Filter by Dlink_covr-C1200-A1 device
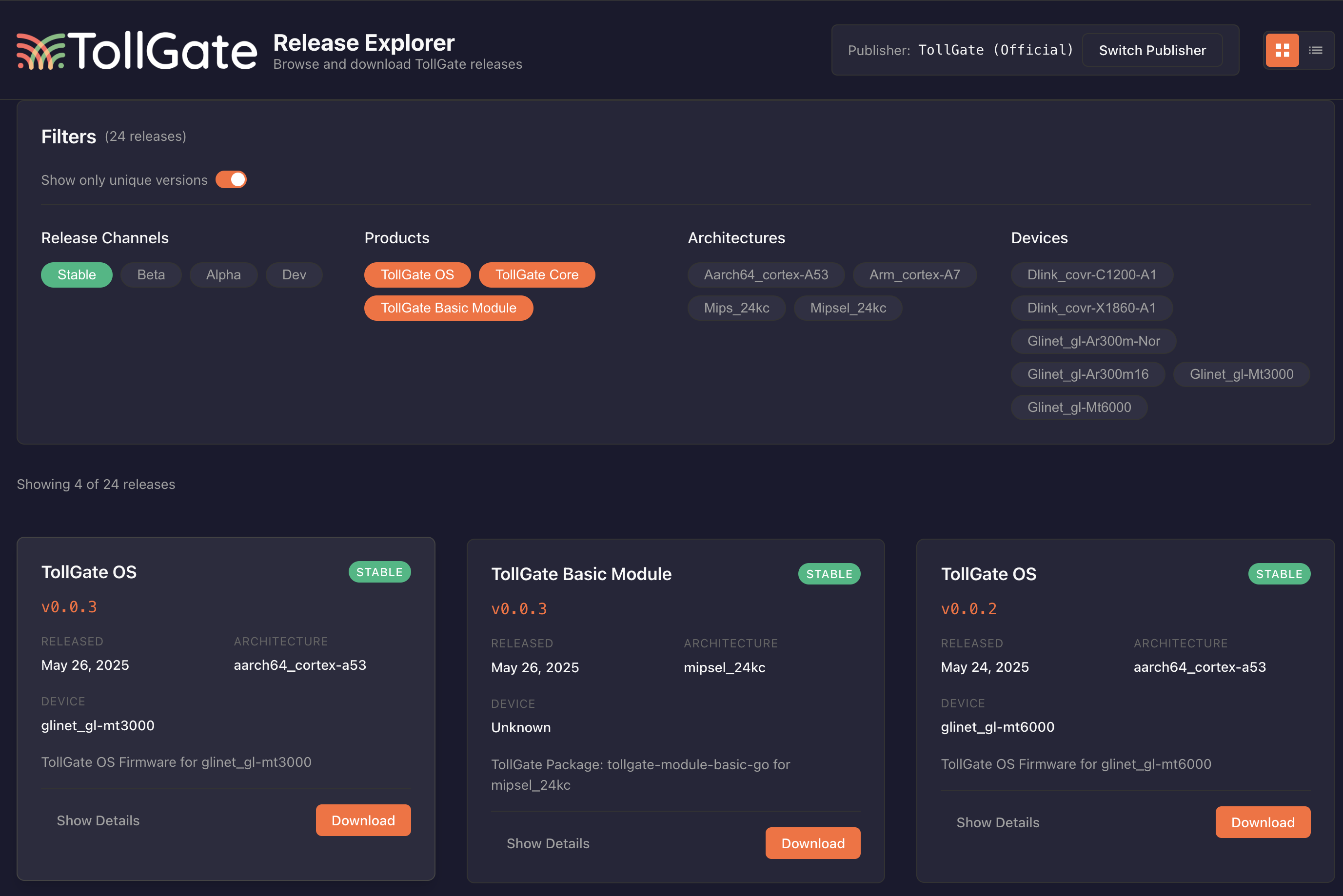Image resolution: width=1343 pixels, height=896 pixels. pyautogui.click(x=1091, y=275)
